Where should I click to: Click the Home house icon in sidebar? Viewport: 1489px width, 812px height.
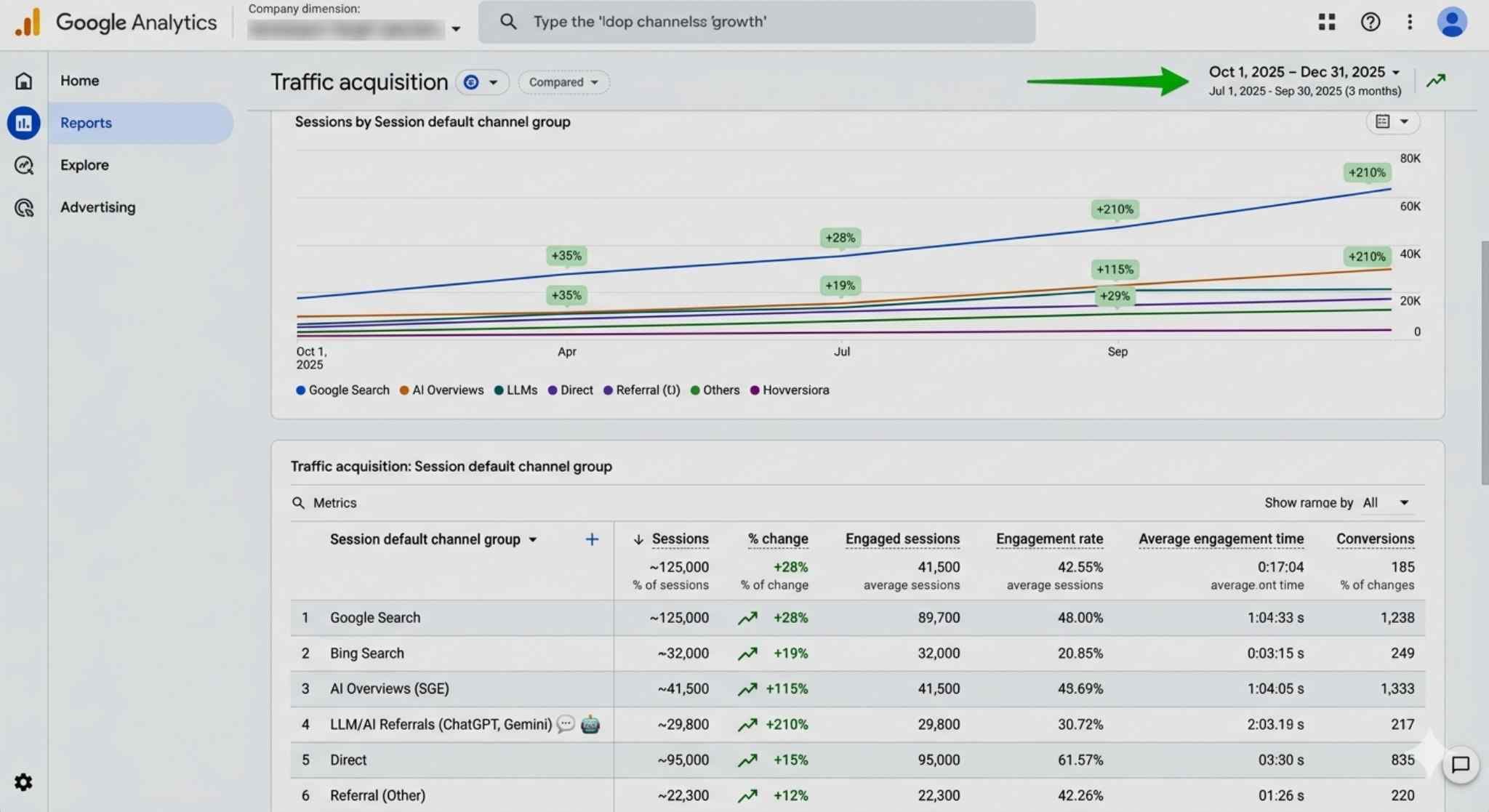point(24,81)
